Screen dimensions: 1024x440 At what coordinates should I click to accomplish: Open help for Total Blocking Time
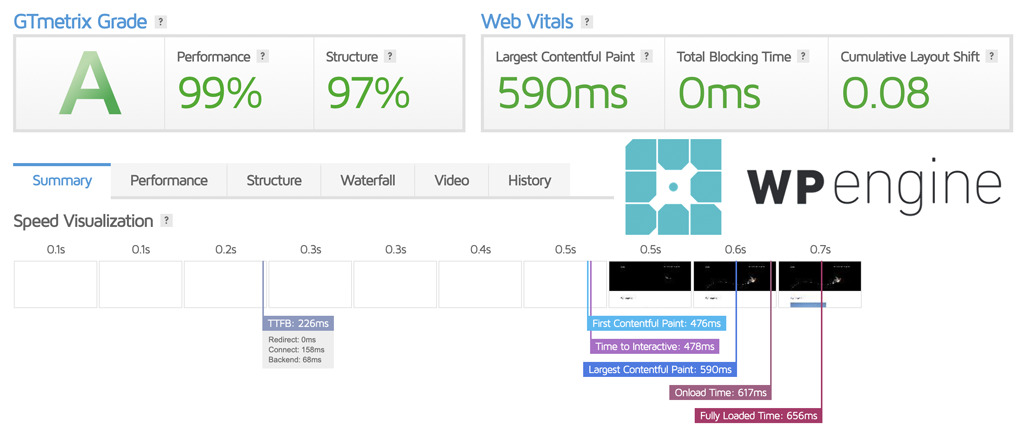803,56
